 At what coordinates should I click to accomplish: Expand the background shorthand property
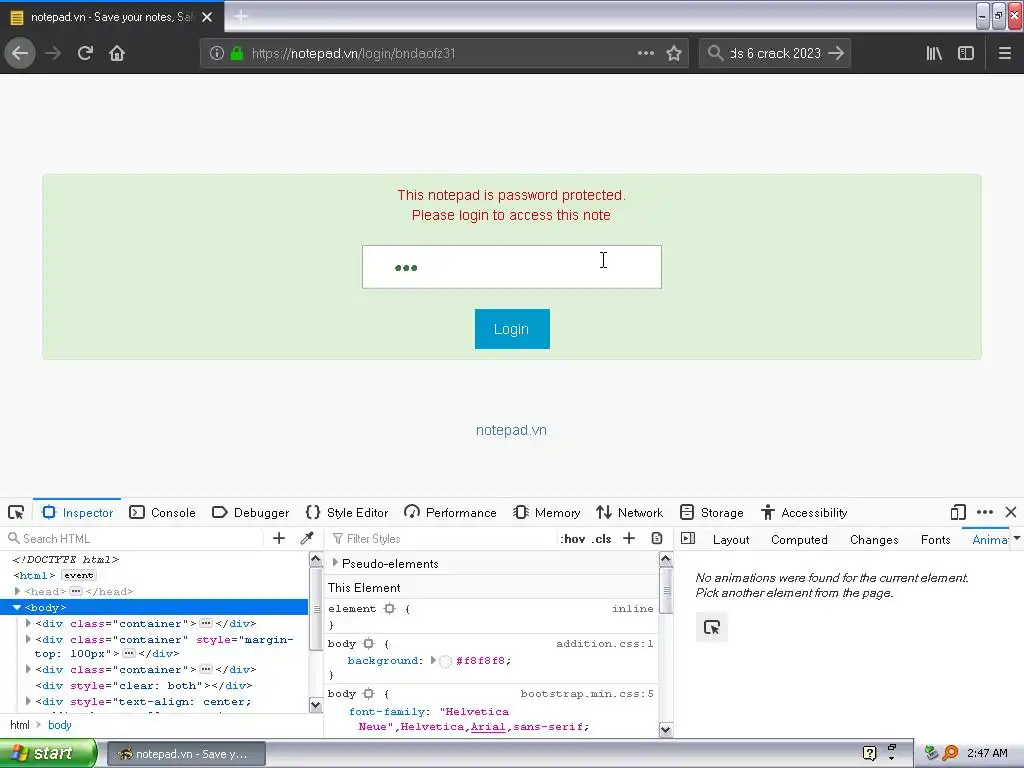tap(432, 660)
